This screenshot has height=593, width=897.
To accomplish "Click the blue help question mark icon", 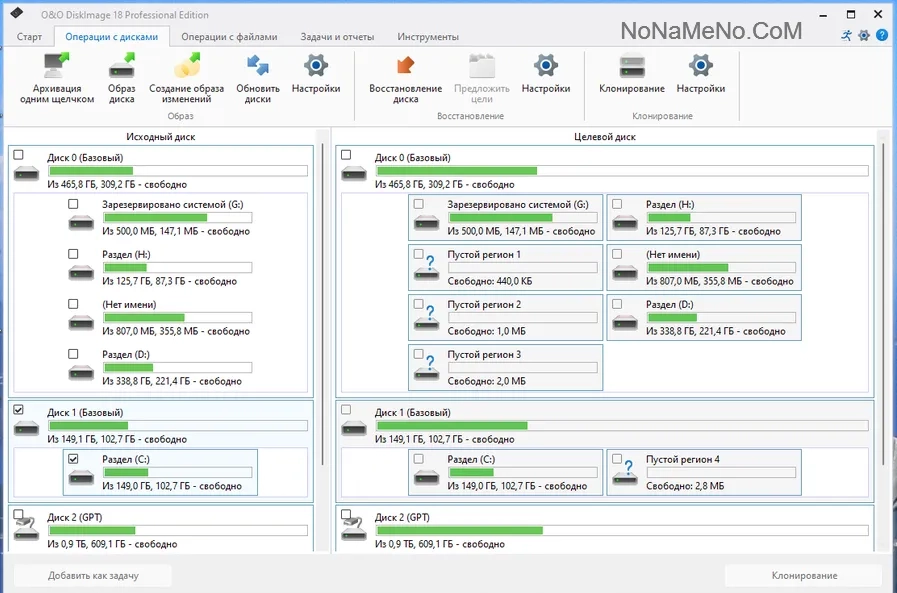I will click(x=882, y=35).
